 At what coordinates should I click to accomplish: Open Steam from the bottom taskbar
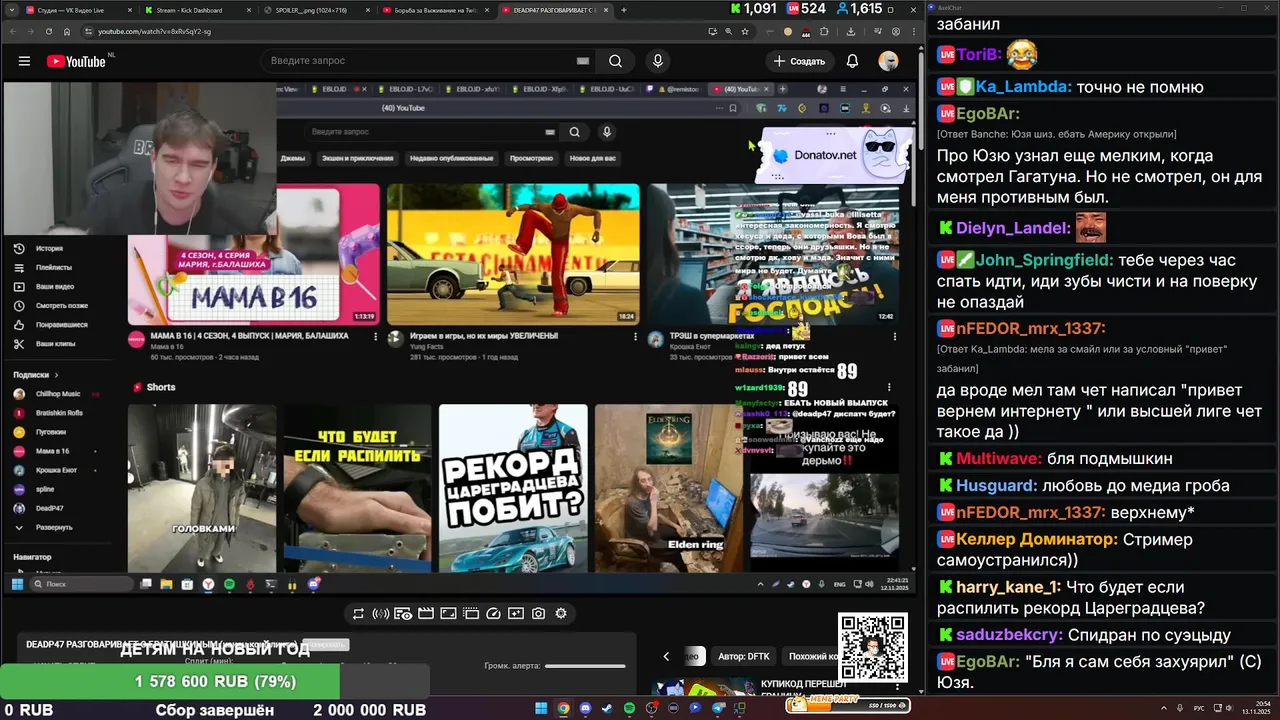coord(607,708)
